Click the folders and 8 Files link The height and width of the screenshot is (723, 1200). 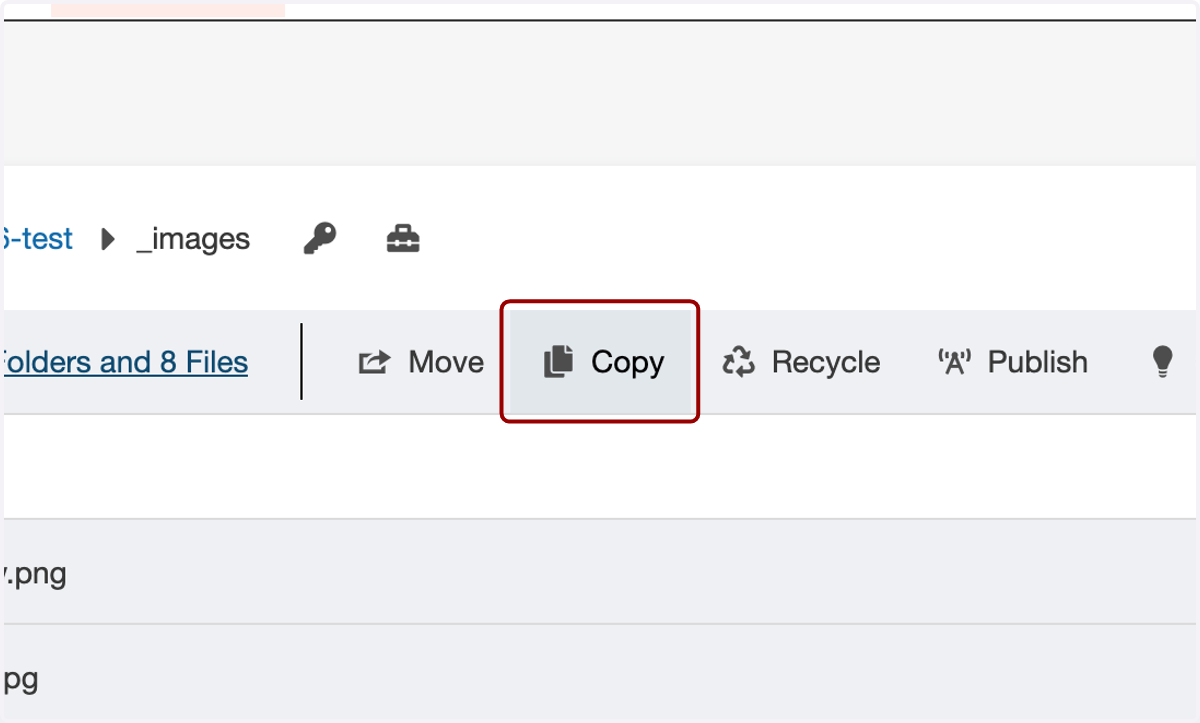pyautogui.click(x=124, y=362)
